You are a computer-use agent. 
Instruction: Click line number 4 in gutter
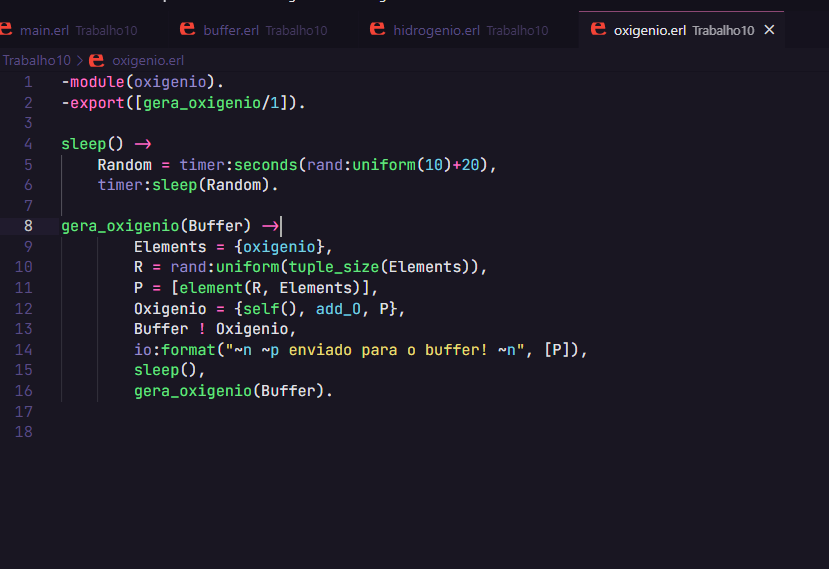pos(28,144)
